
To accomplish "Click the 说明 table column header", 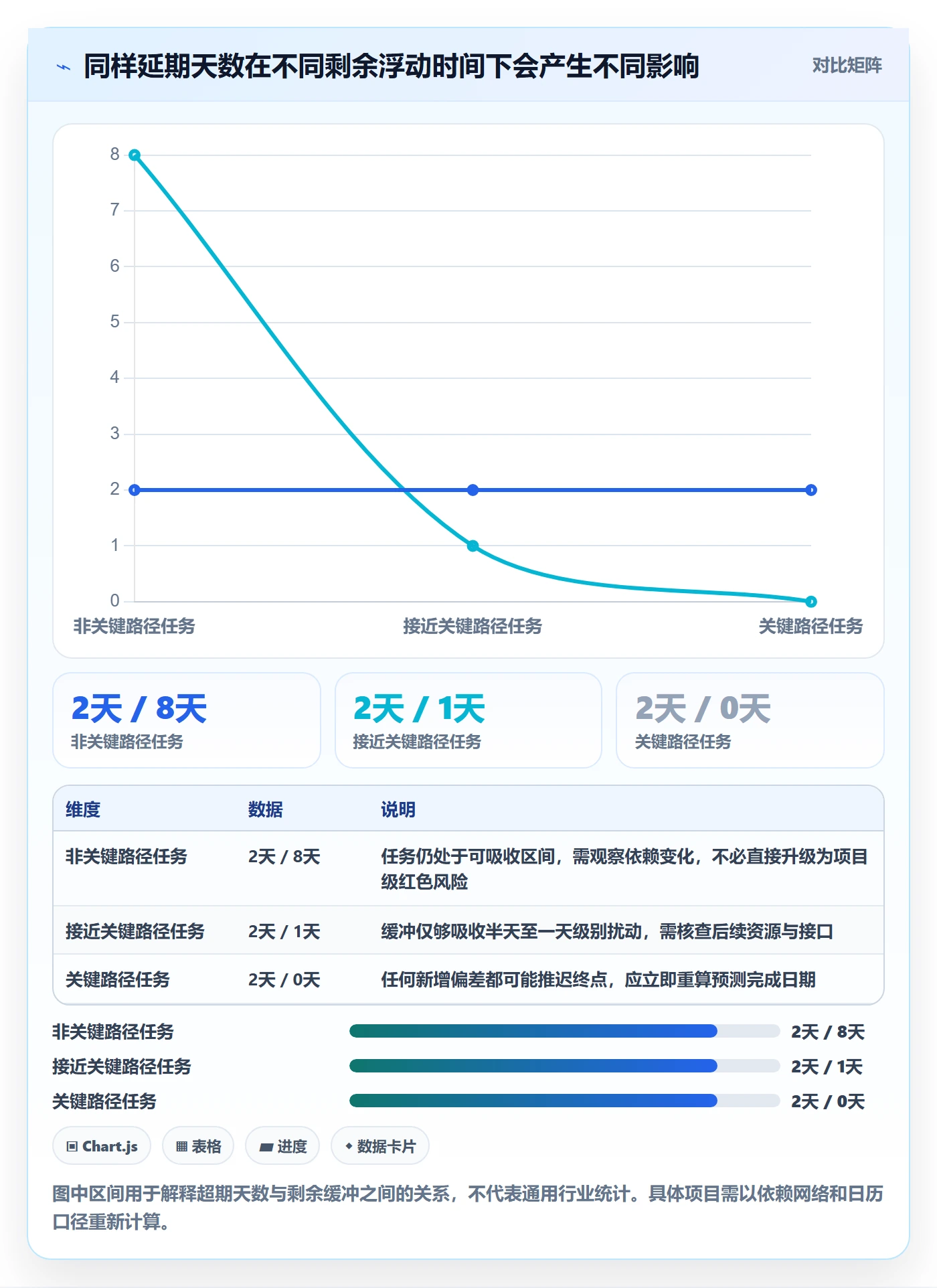I will (398, 809).
